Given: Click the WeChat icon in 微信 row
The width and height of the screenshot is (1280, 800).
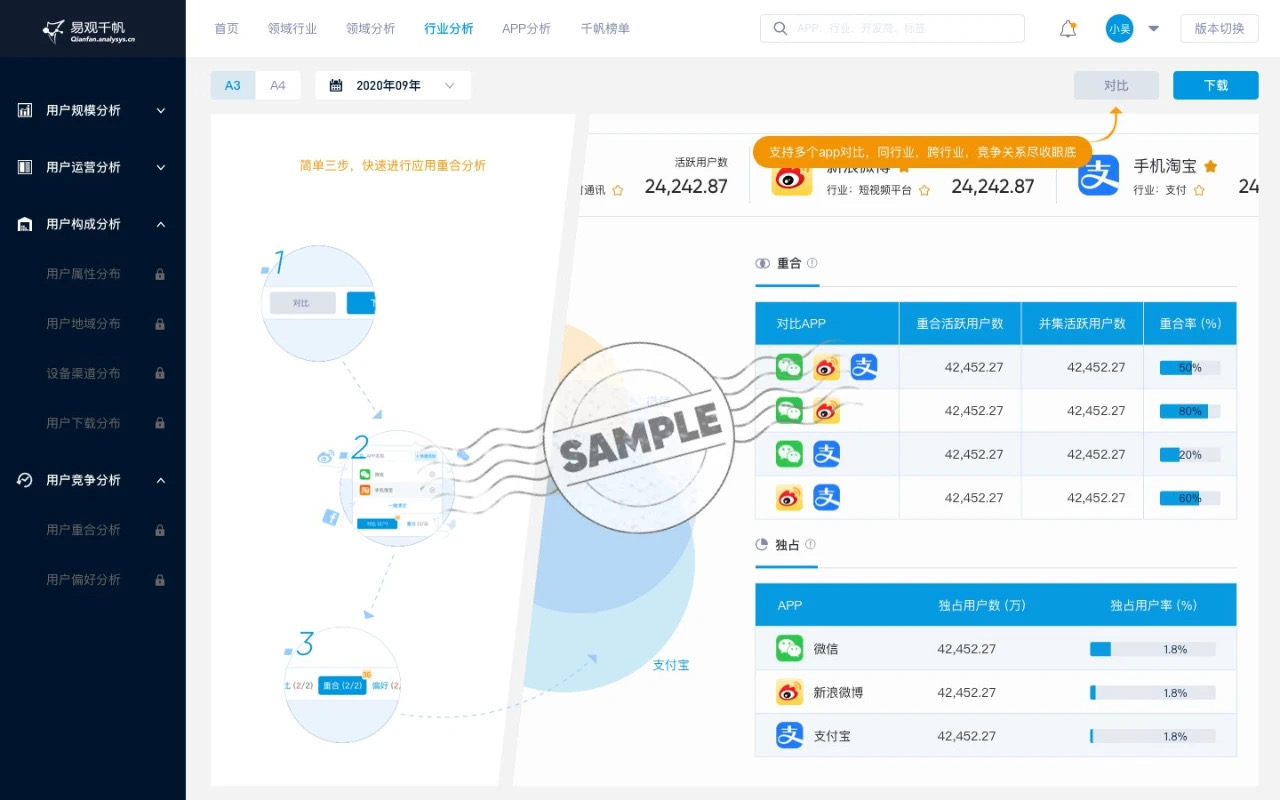Looking at the screenshot, I should (789, 648).
